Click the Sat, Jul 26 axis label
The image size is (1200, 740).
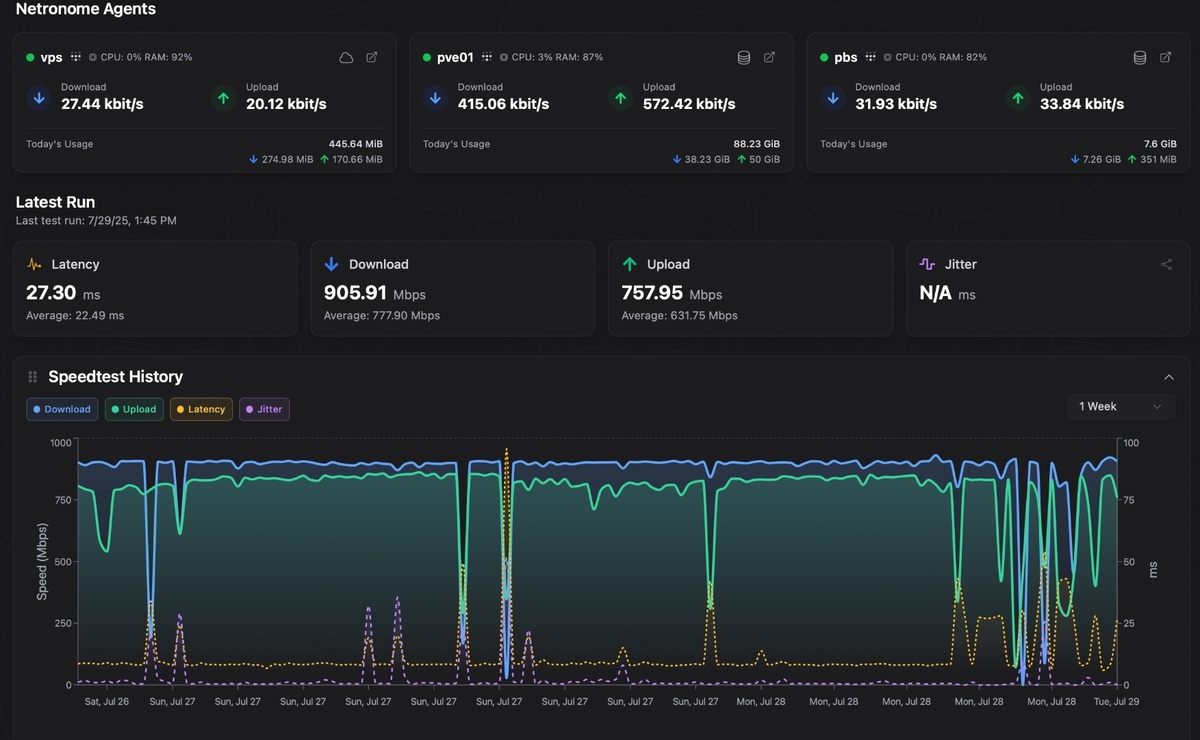click(107, 702)
